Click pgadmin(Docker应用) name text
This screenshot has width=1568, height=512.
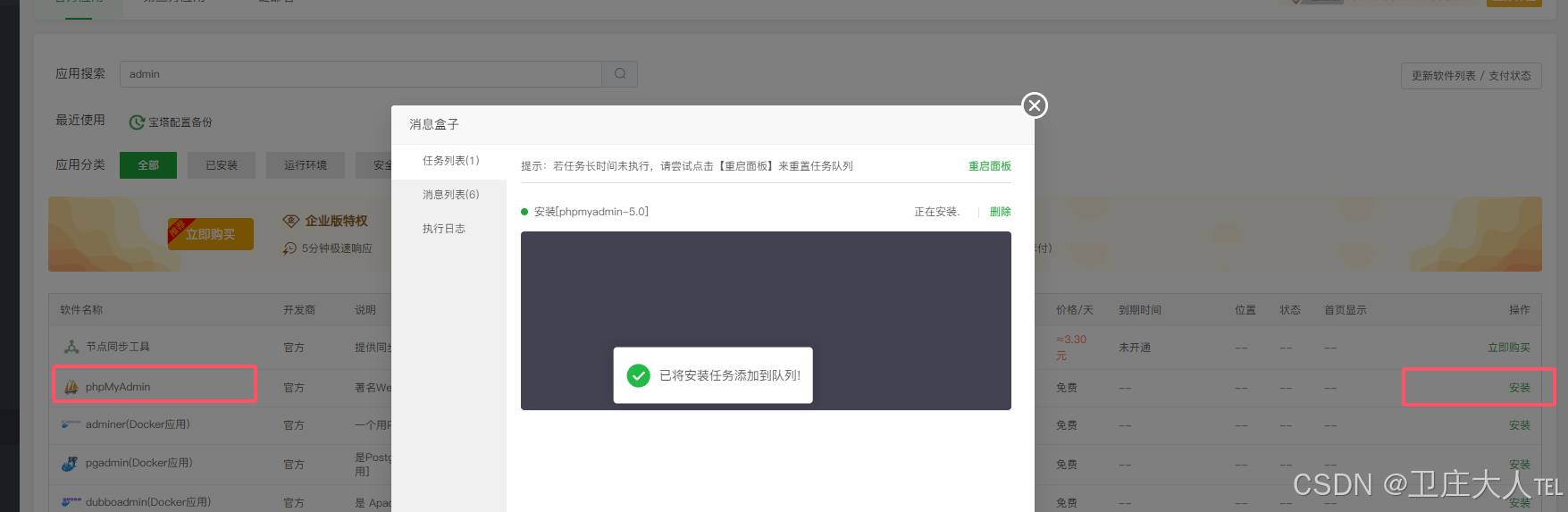[139, 463]
